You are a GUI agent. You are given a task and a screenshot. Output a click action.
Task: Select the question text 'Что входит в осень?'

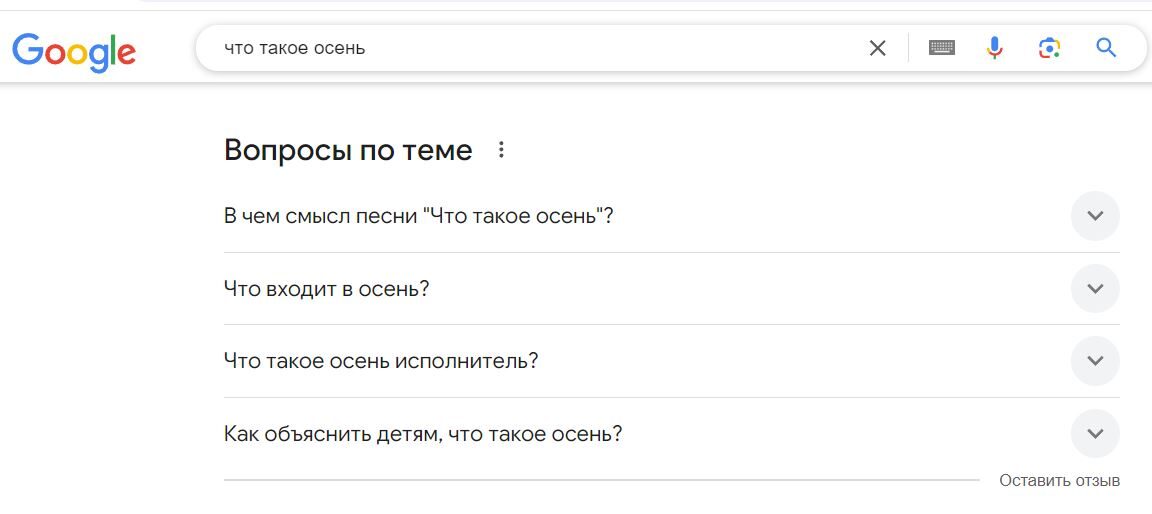[x=326, y=289]
